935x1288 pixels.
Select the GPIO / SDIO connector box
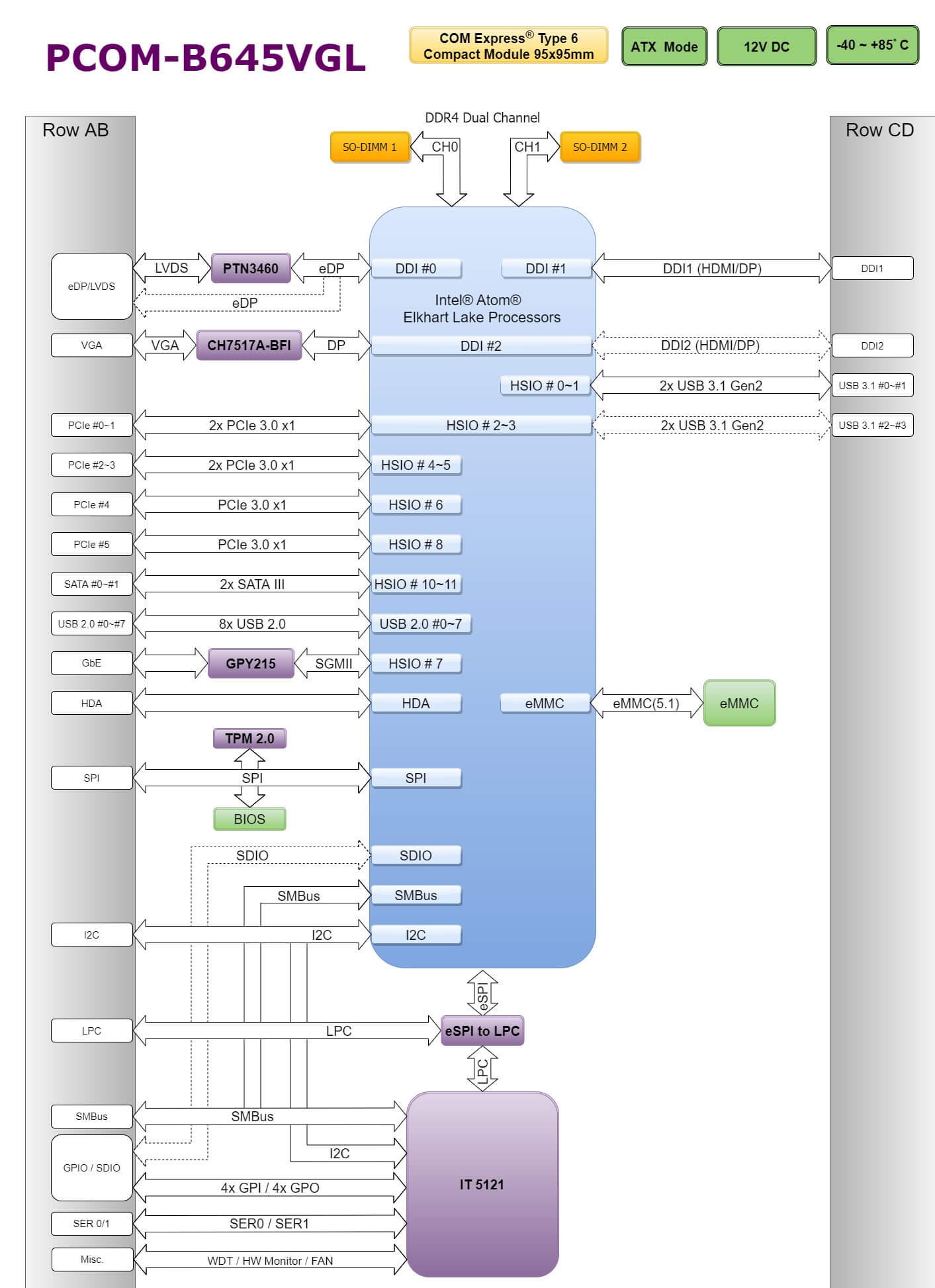(91, 1168)
